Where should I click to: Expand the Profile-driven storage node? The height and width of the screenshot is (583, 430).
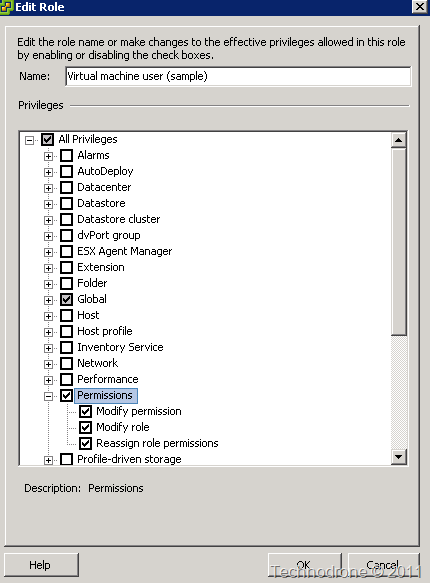pos(48,460)
